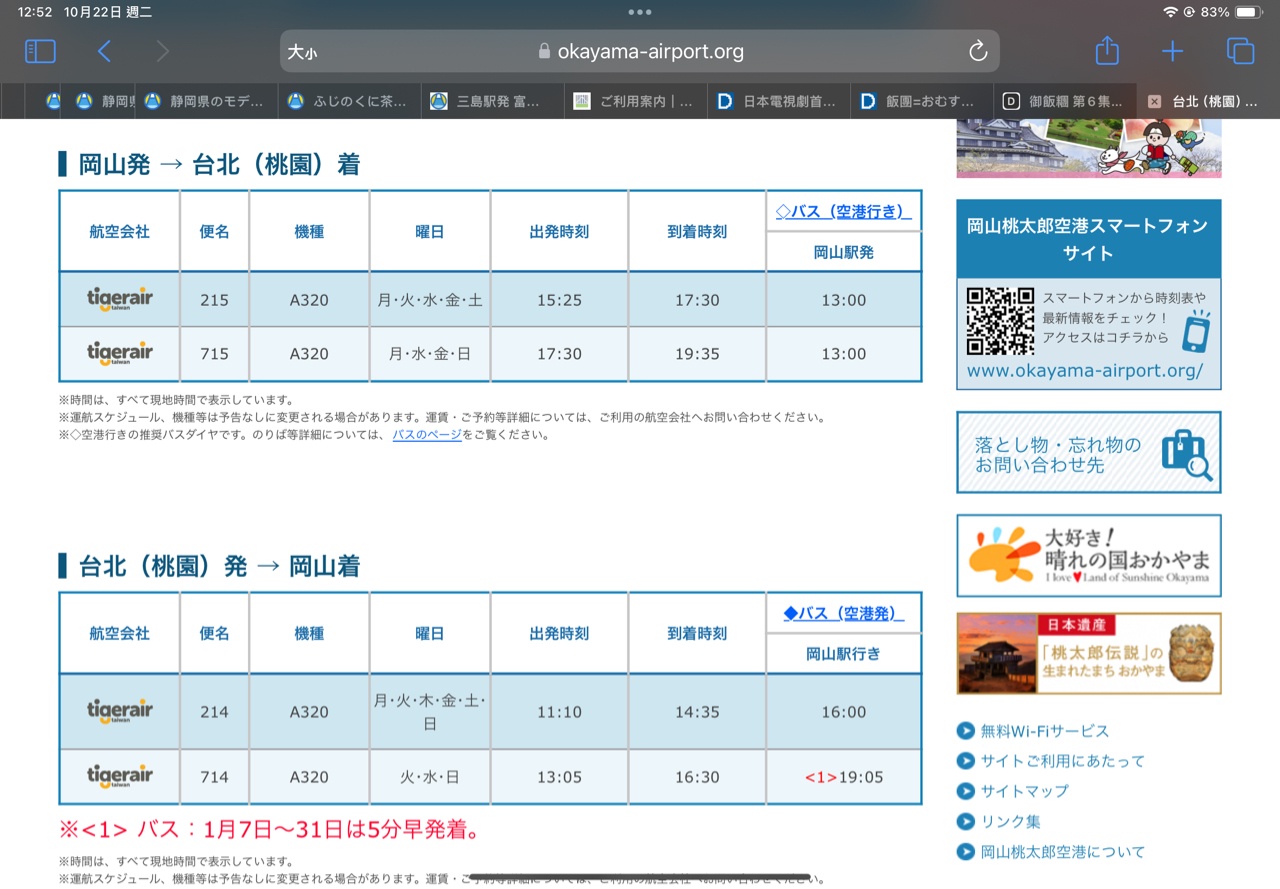Open the バス（空港行き） link
1280x889 pixels.
[843, 211]
